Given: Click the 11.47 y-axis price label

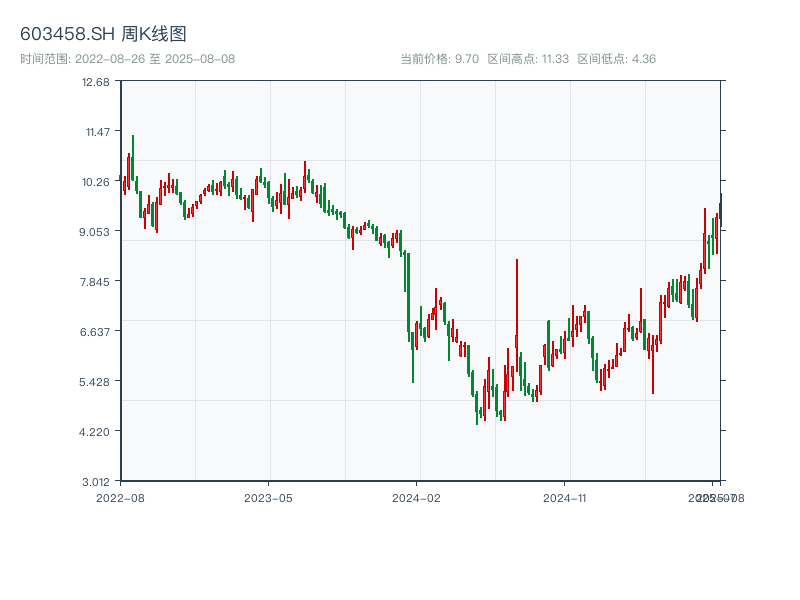Looking at the screenshot, I should tap(96, 132).
